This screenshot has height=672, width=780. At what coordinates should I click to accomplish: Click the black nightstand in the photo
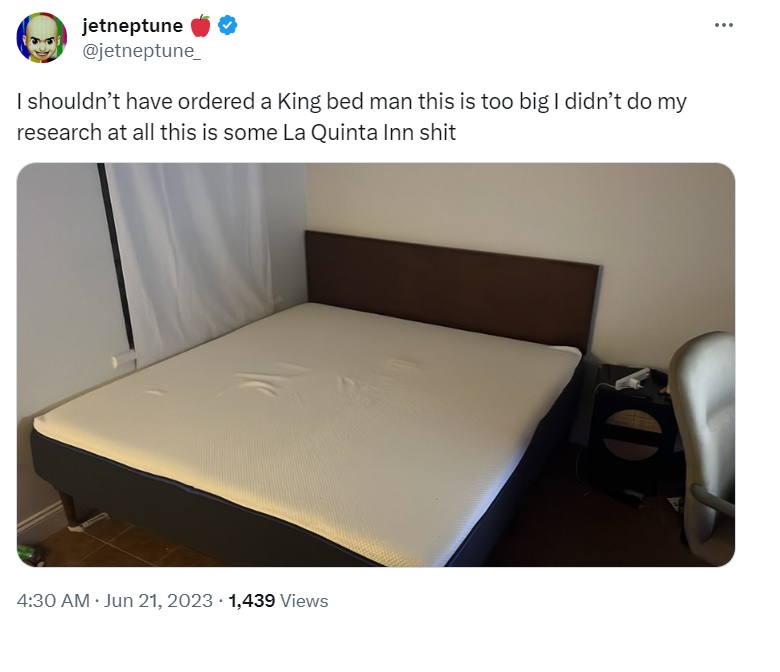point(632,433)
